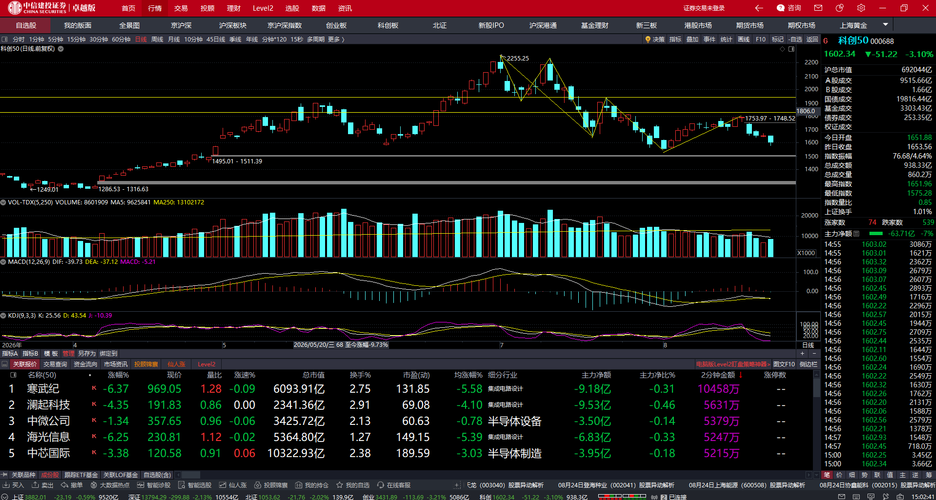The image size is (936, 500).
Task: Click the 返回 button above chart
Action: [812, 39]
